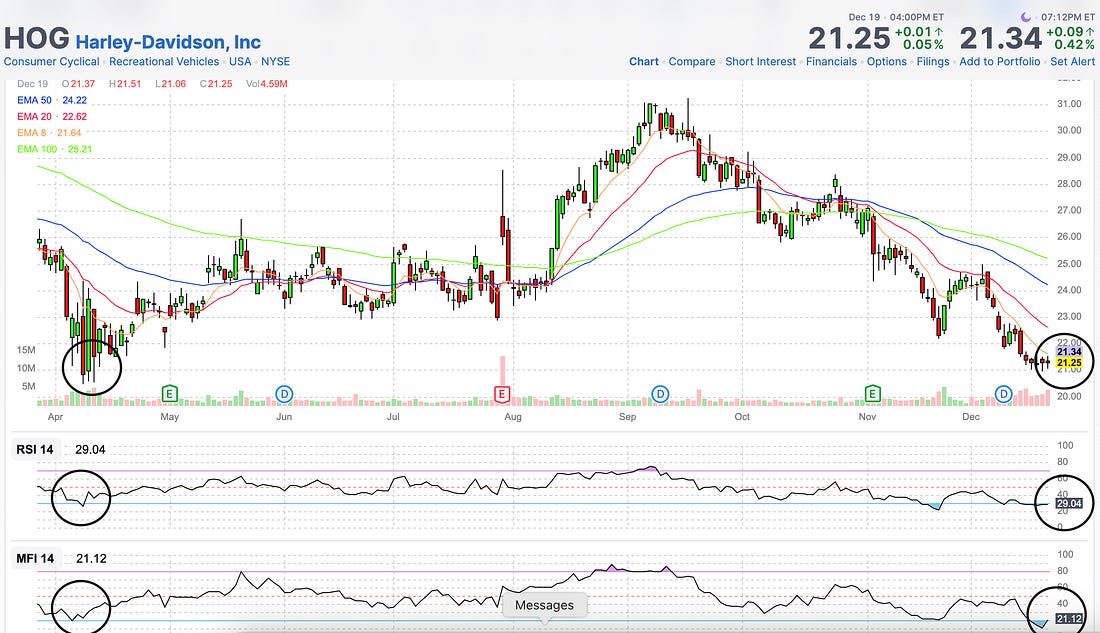The width and height of the screenshot is (1100, 633).
Task: Click the Sep month label on time axis
Action: click(627, 417)
